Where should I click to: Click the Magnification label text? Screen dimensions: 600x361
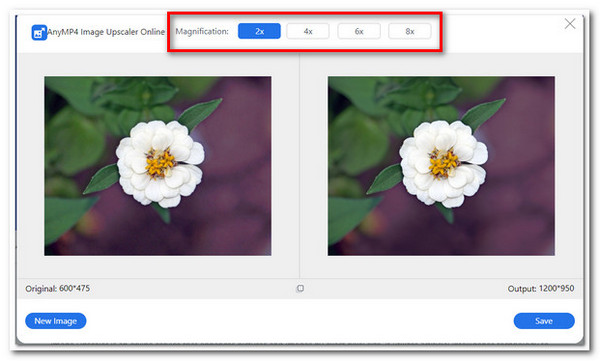(x=202, y=31)
